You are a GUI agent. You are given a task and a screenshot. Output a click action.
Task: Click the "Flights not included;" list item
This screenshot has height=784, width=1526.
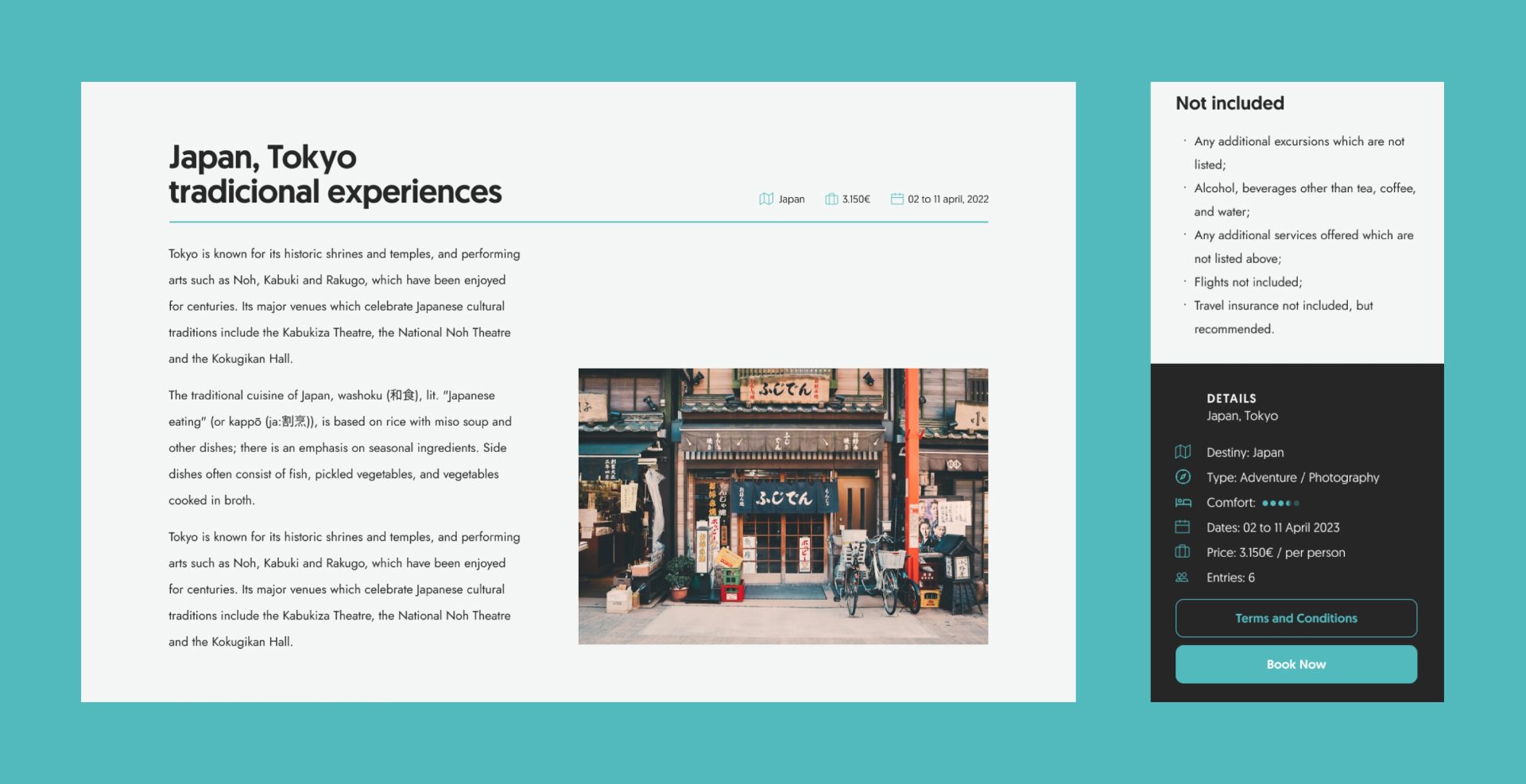click(x=1248, y=282)
